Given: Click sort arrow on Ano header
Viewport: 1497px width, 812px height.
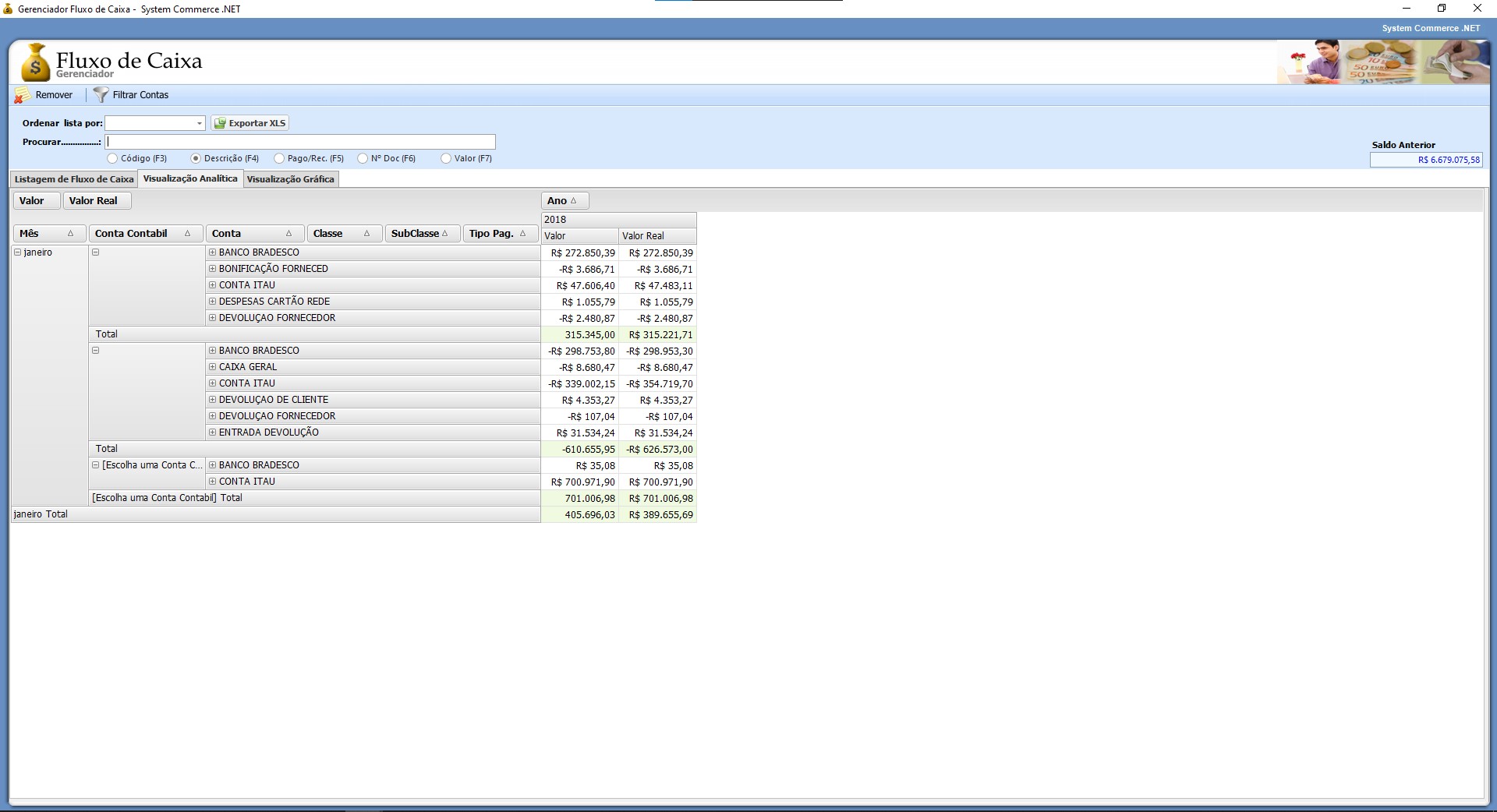Looking at the screenshot, I should [574, 201].
